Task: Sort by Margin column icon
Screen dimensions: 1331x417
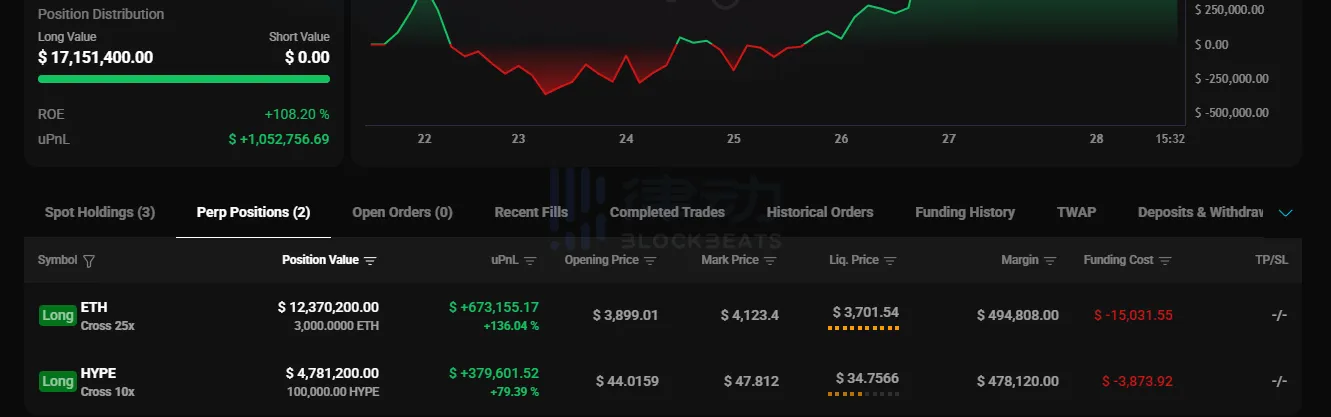Action: point(1050,261)
